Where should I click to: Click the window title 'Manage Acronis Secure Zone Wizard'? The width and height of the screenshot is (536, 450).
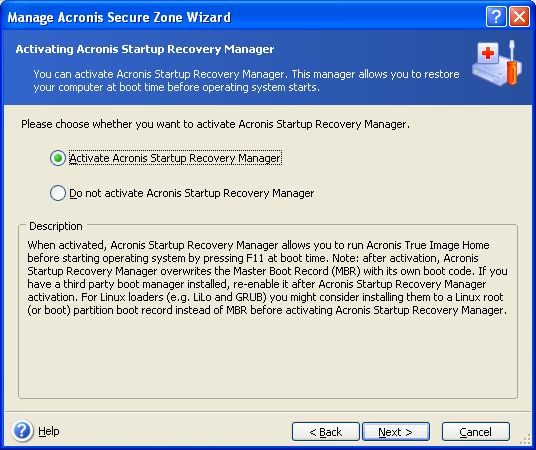pyautogui.click(x=119, y=17)
